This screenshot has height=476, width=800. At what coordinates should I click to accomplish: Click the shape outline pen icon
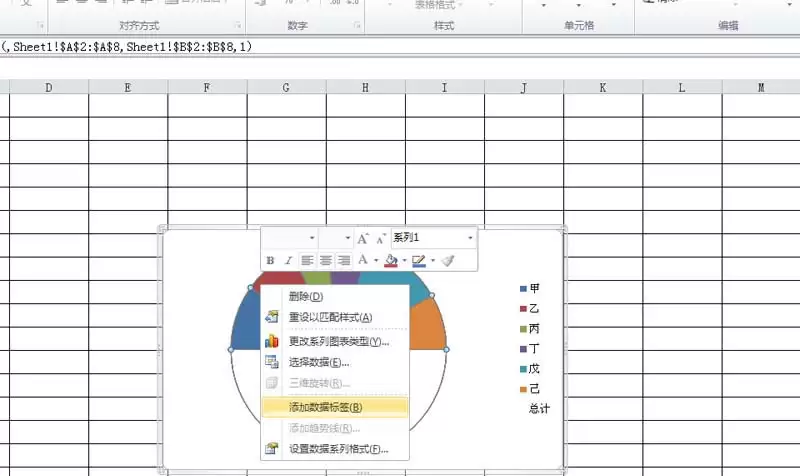(419, 260)
